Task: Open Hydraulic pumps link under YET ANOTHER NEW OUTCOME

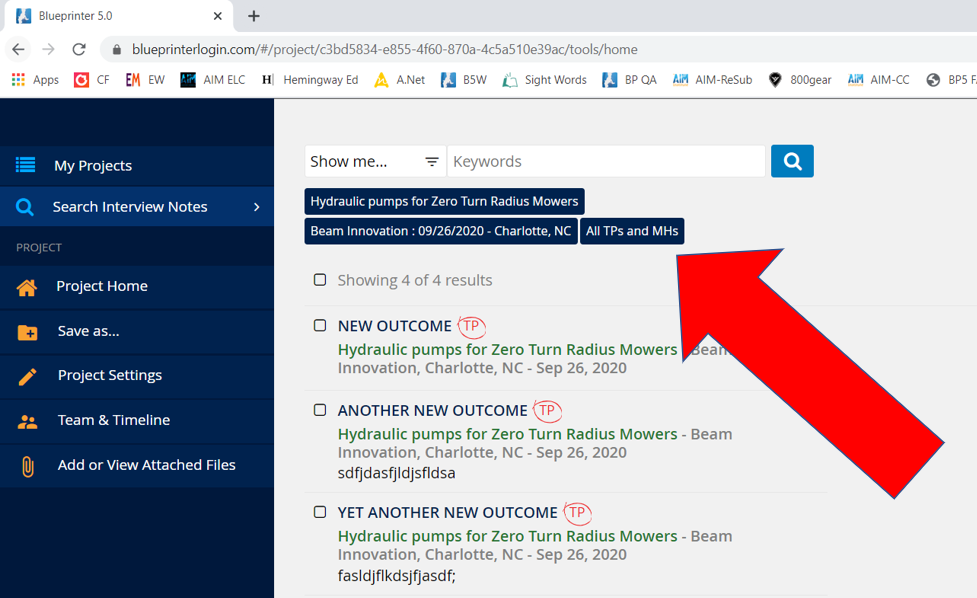Action: coord(507,536)
